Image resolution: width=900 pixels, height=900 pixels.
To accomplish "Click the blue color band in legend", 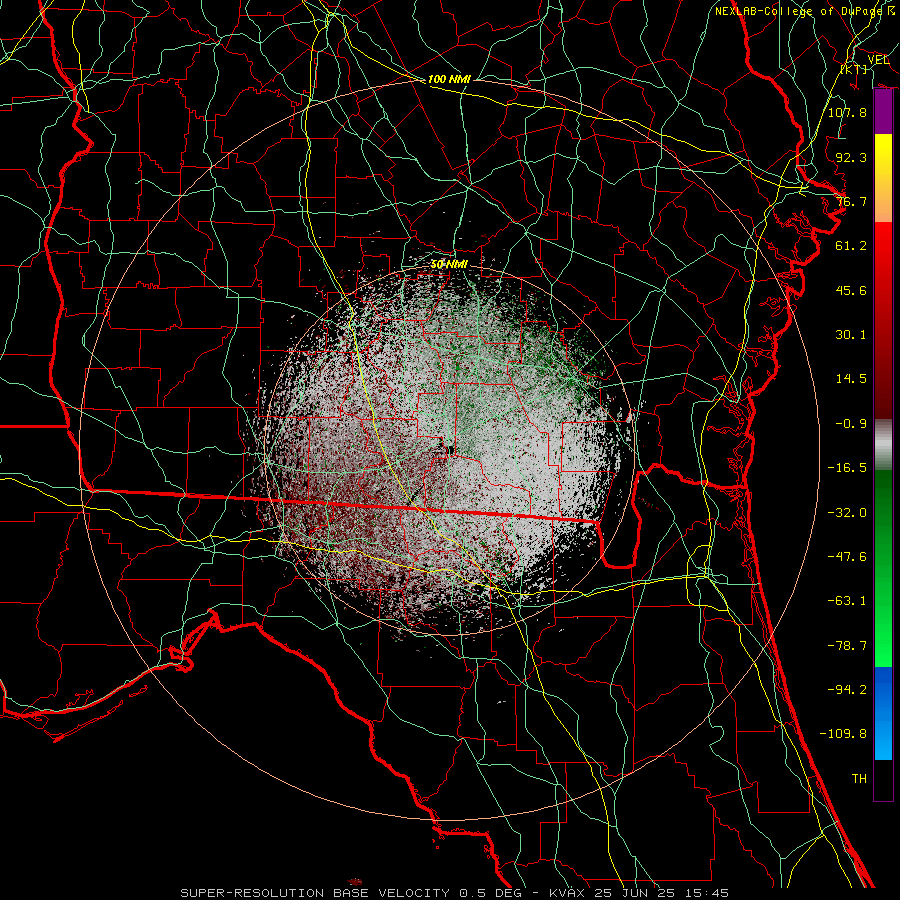I will (x=883, y=713).
